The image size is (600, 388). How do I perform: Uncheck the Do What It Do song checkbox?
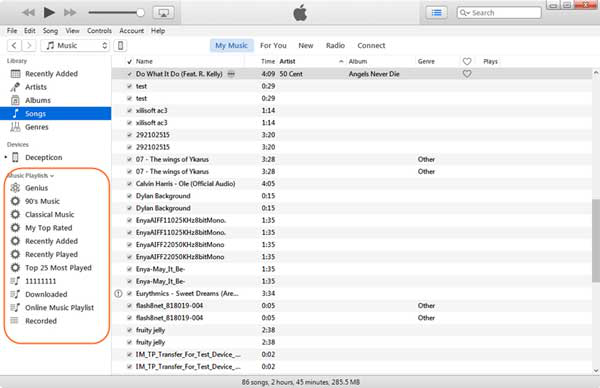click(129, 74)
